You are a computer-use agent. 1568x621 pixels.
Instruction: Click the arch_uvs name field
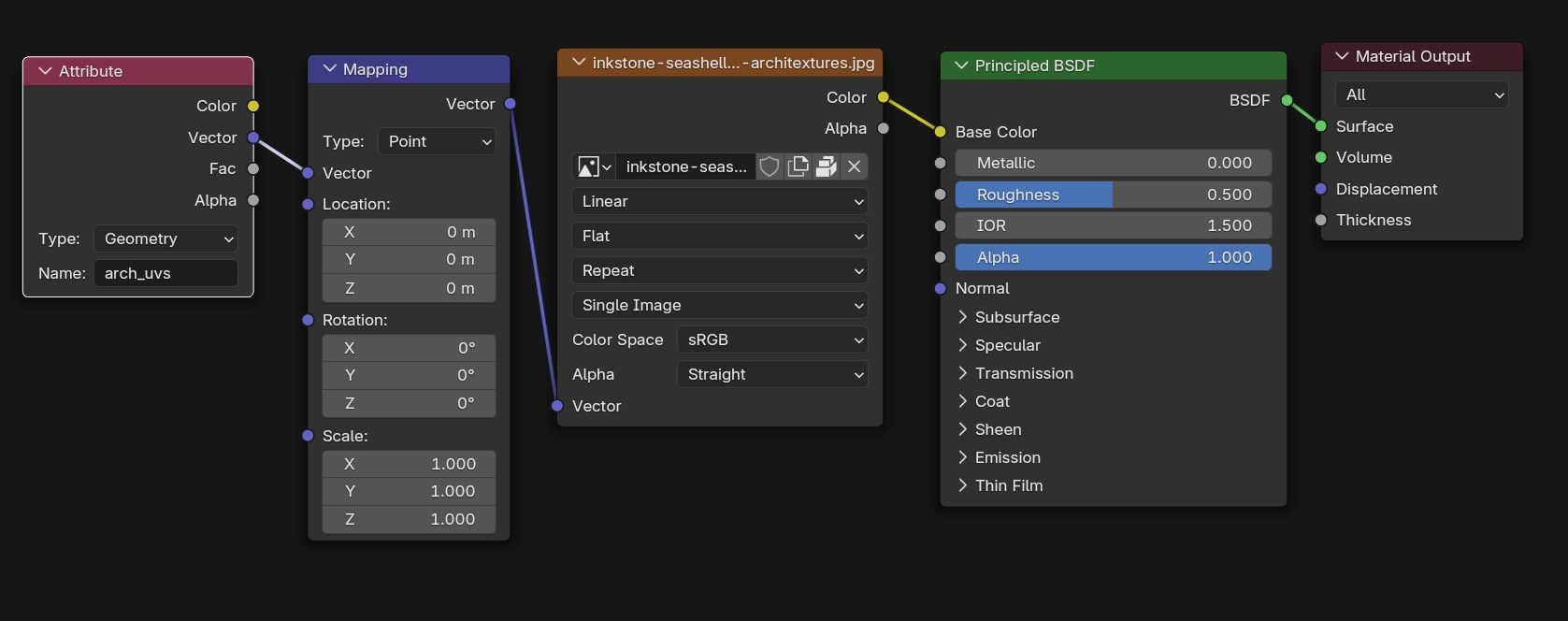pyautogui.click(x=165, y=273)
